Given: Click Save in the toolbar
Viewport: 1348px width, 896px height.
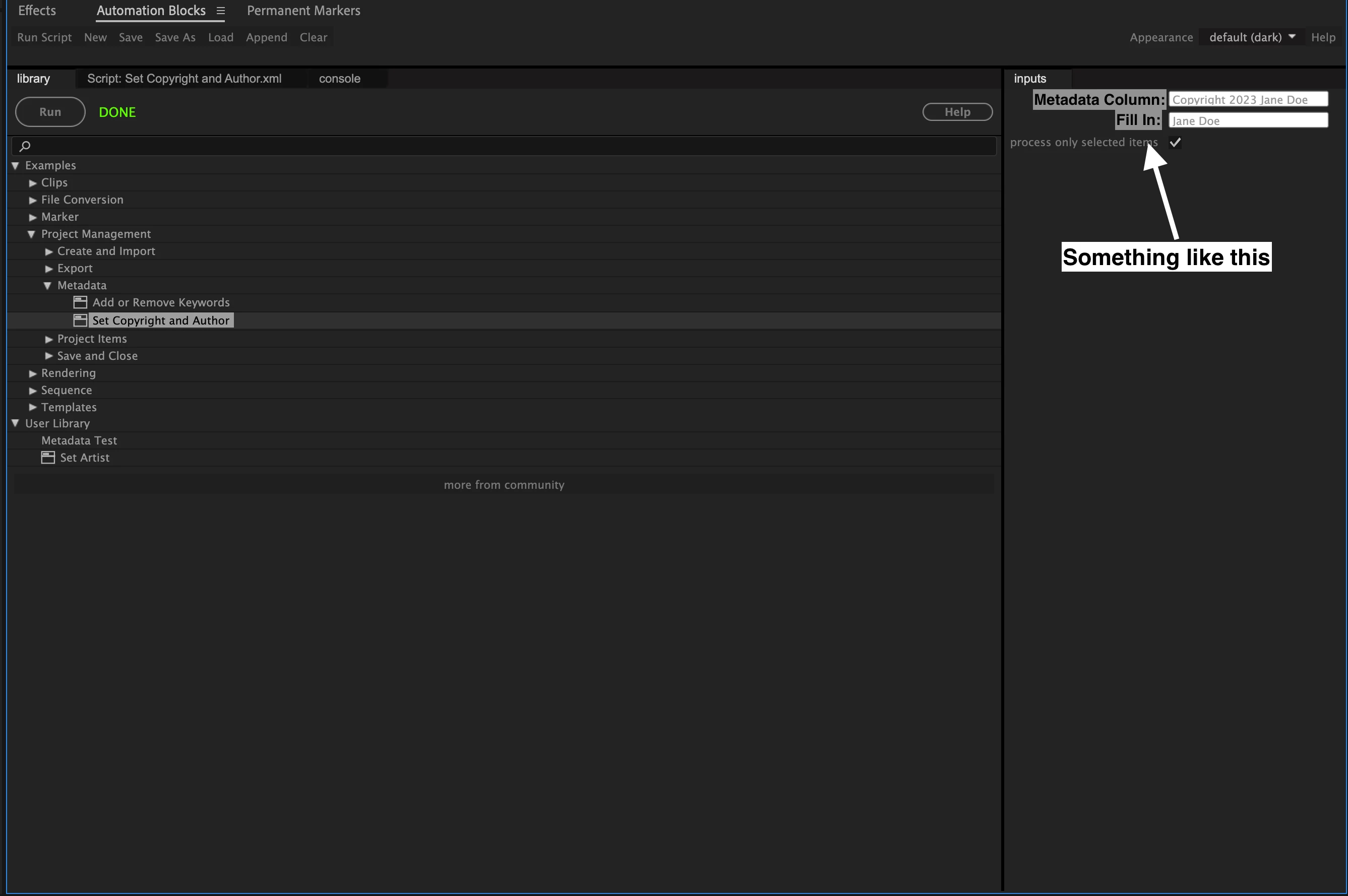Looking at the screenshot, I should 131,37.
